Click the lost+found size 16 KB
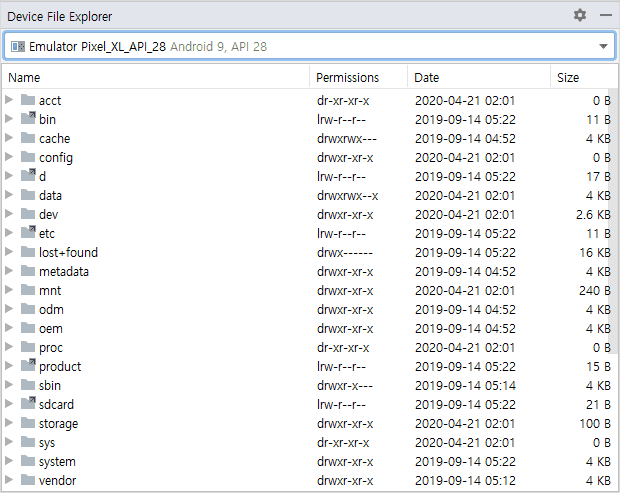Image resolution: width=620 pixels, height=493 pixels. click(x=595, y=253)
